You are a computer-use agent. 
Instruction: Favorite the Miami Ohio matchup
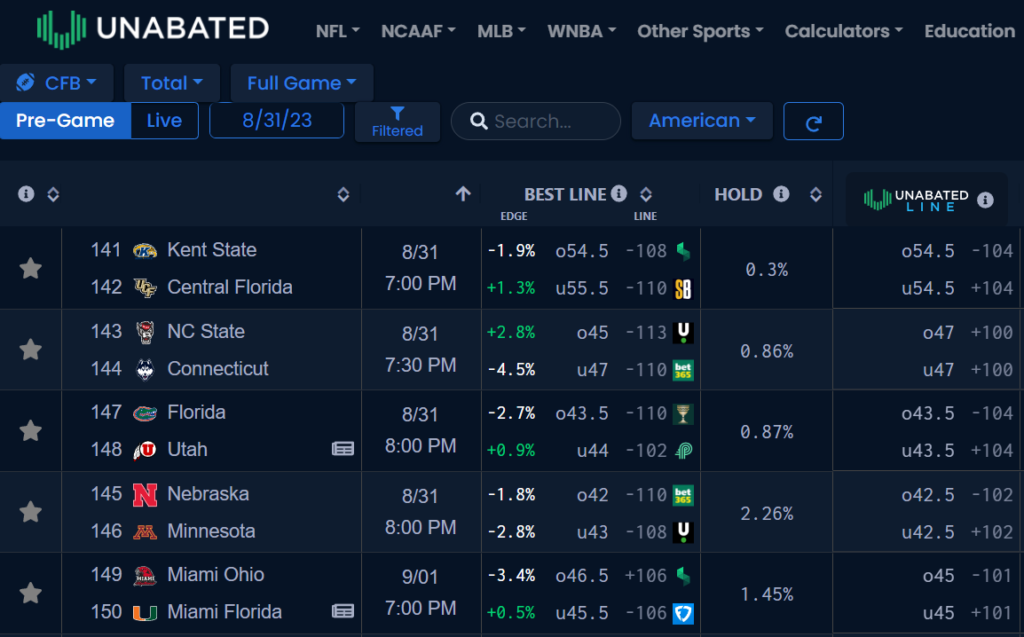(x=30, y=593)
